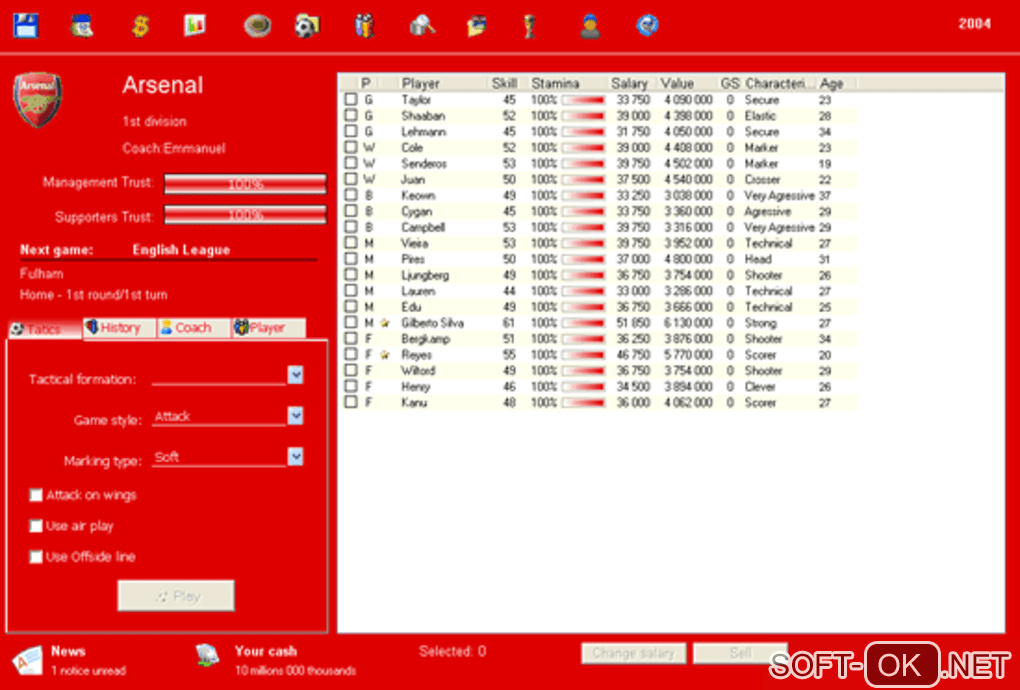Click Gilberto Silva's stamina bar
The width and height of the screenshot is (1020, 690).
(584, 323)
